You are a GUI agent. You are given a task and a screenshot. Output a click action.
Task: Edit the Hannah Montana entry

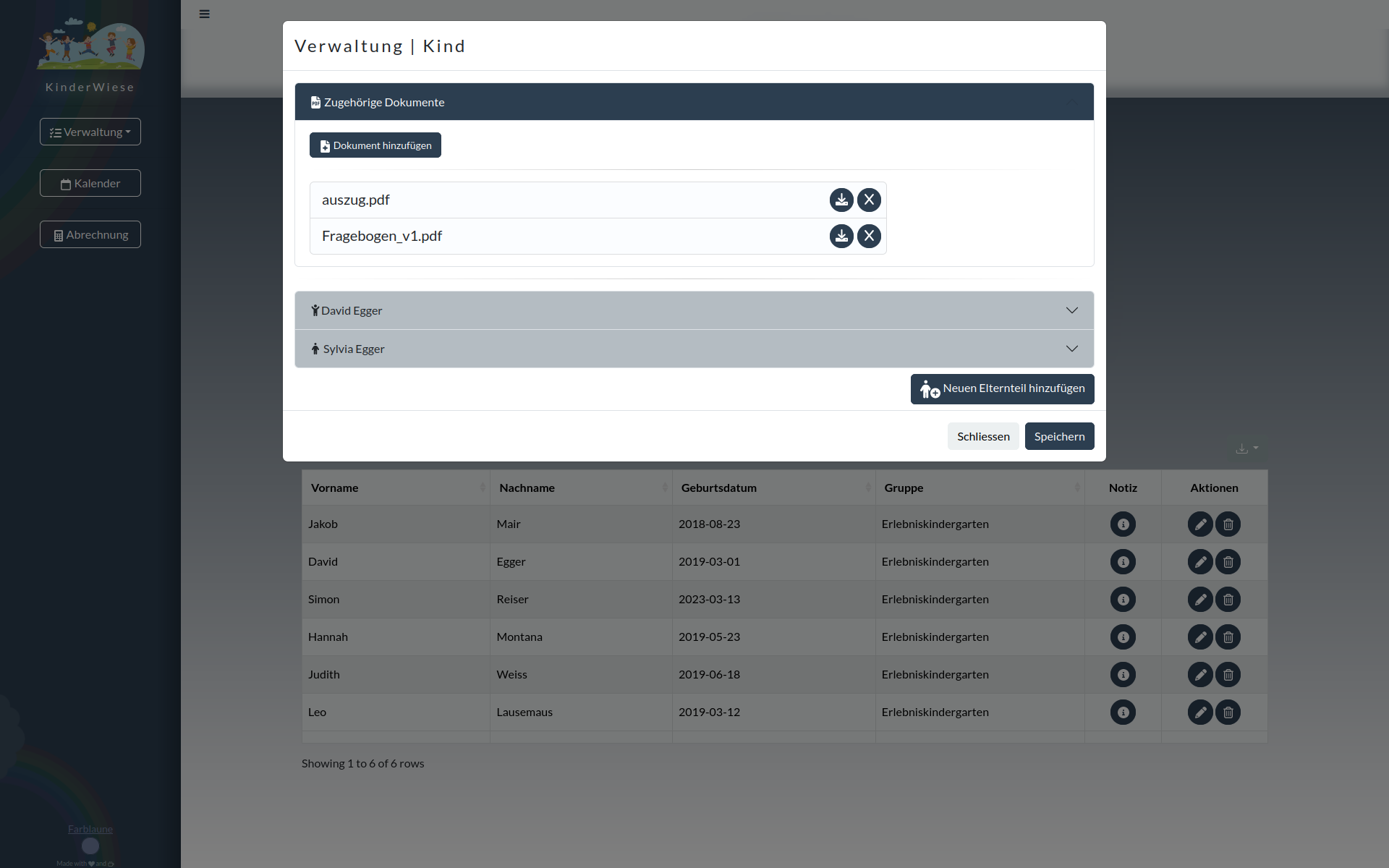pos(1200,637)
